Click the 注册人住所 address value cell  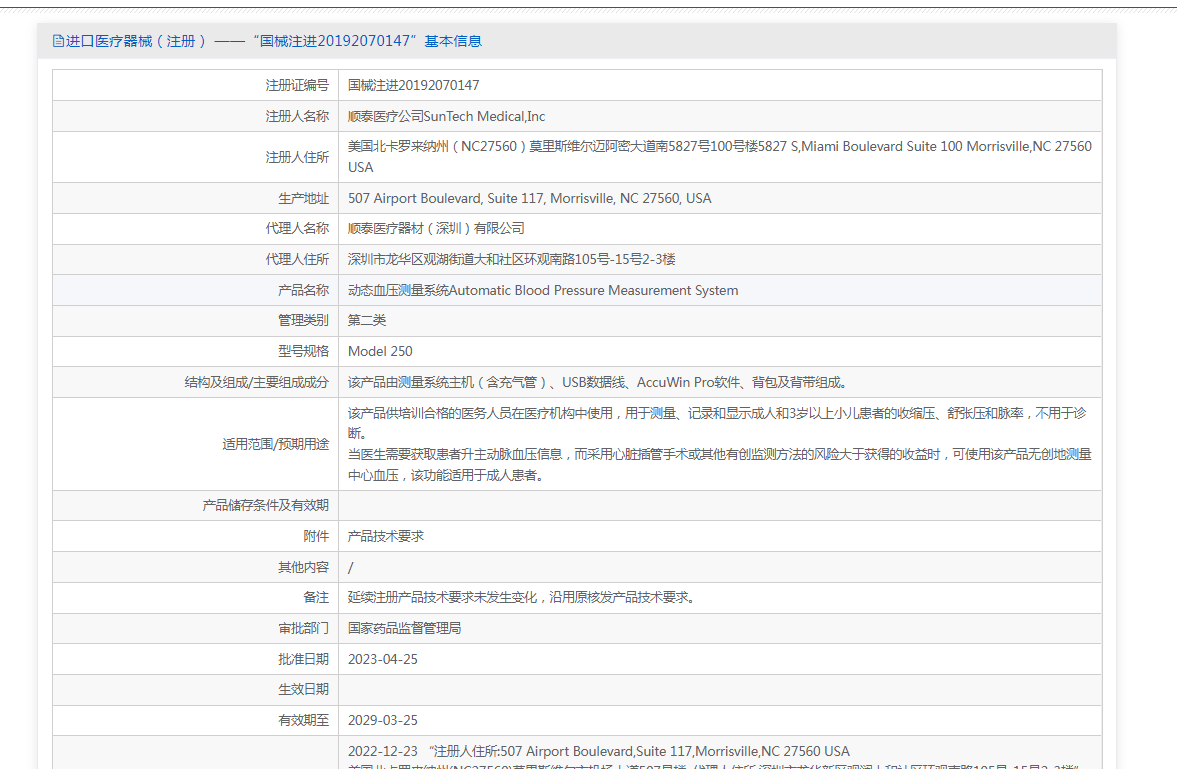point(719,157)
